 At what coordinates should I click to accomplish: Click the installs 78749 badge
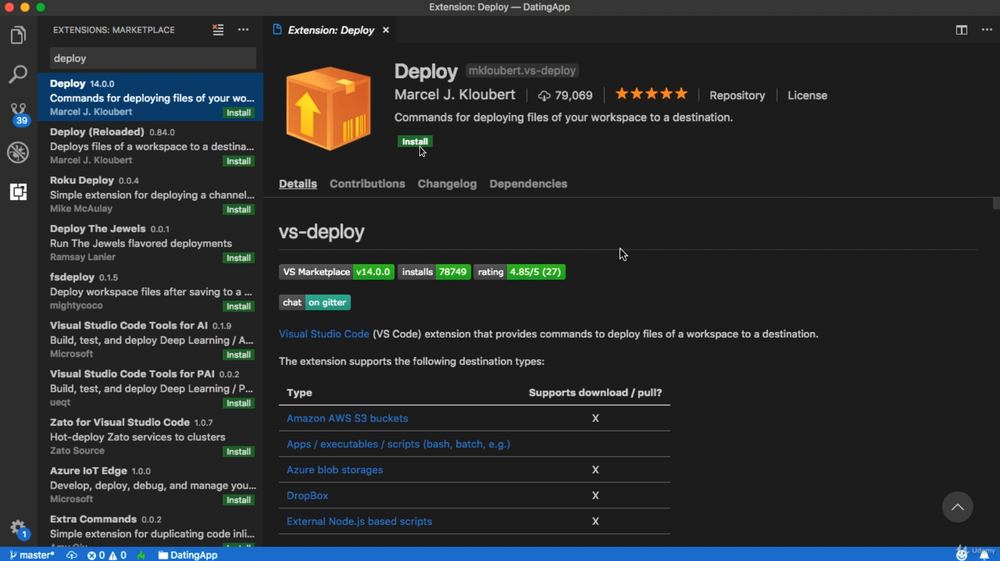(x=434, y=272)
